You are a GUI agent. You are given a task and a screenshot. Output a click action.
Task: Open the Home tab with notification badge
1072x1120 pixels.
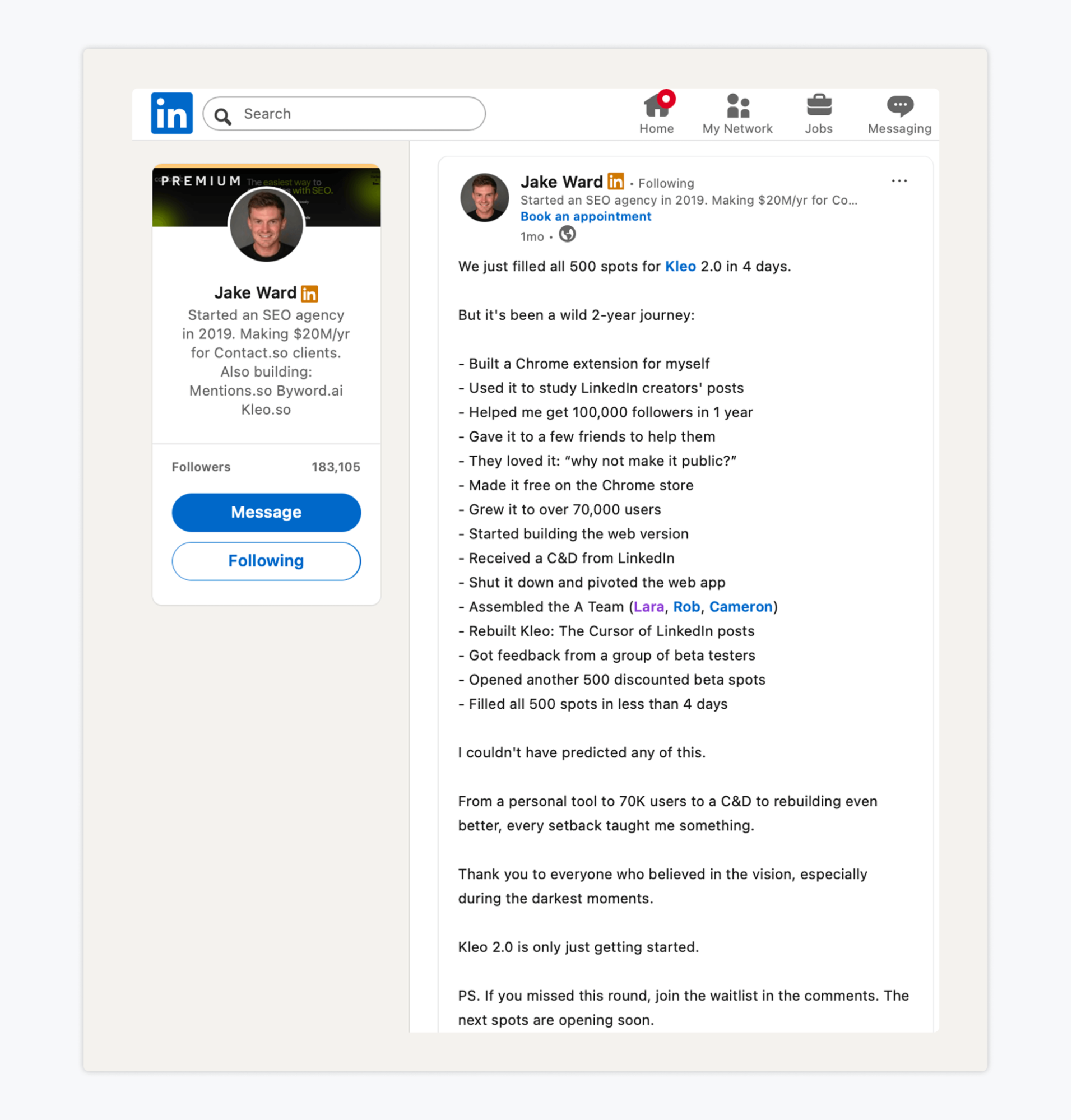click(657, 113)
